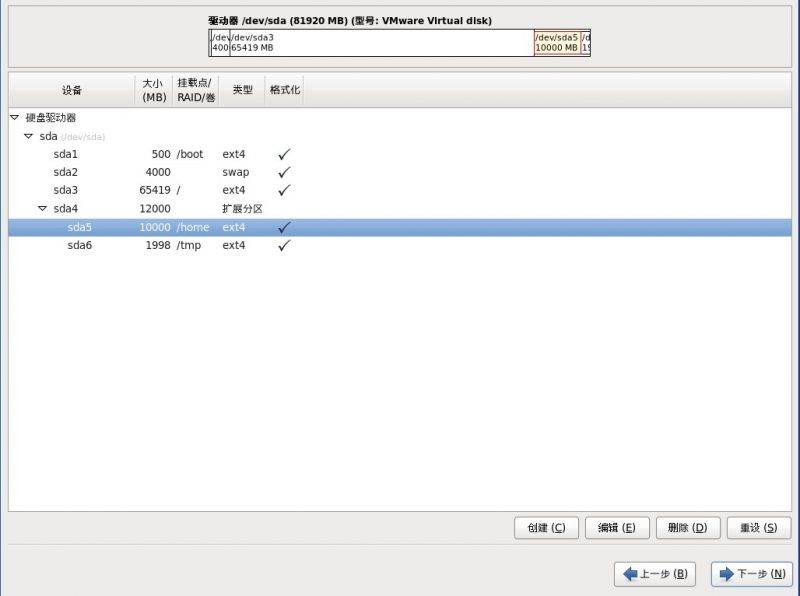Viewport: 800px width, 596px height.
Task: Click the 下一步 (N) next button
Action: 751,574
